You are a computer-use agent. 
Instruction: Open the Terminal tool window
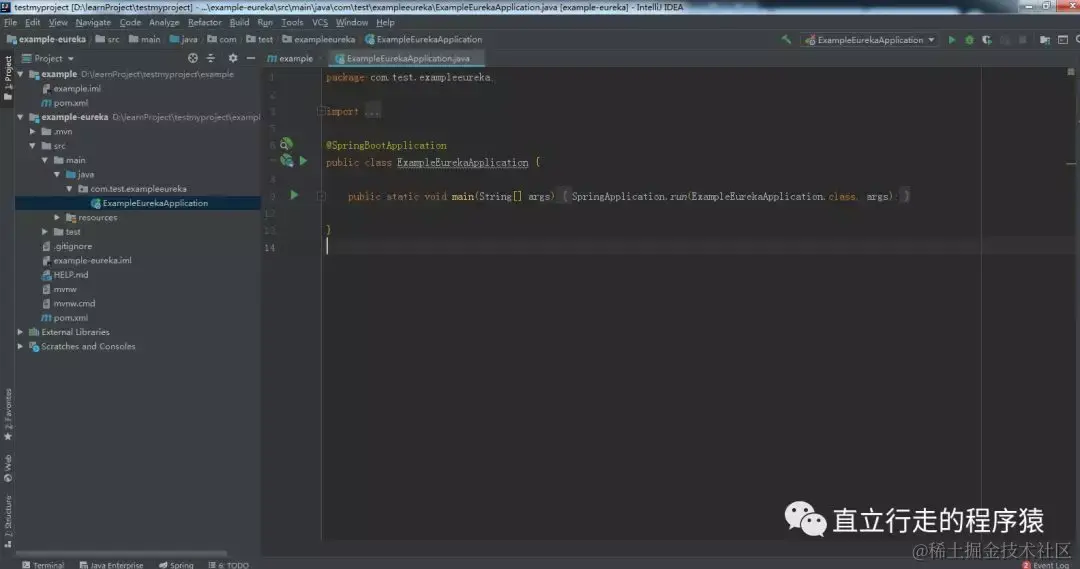point(43,565)
